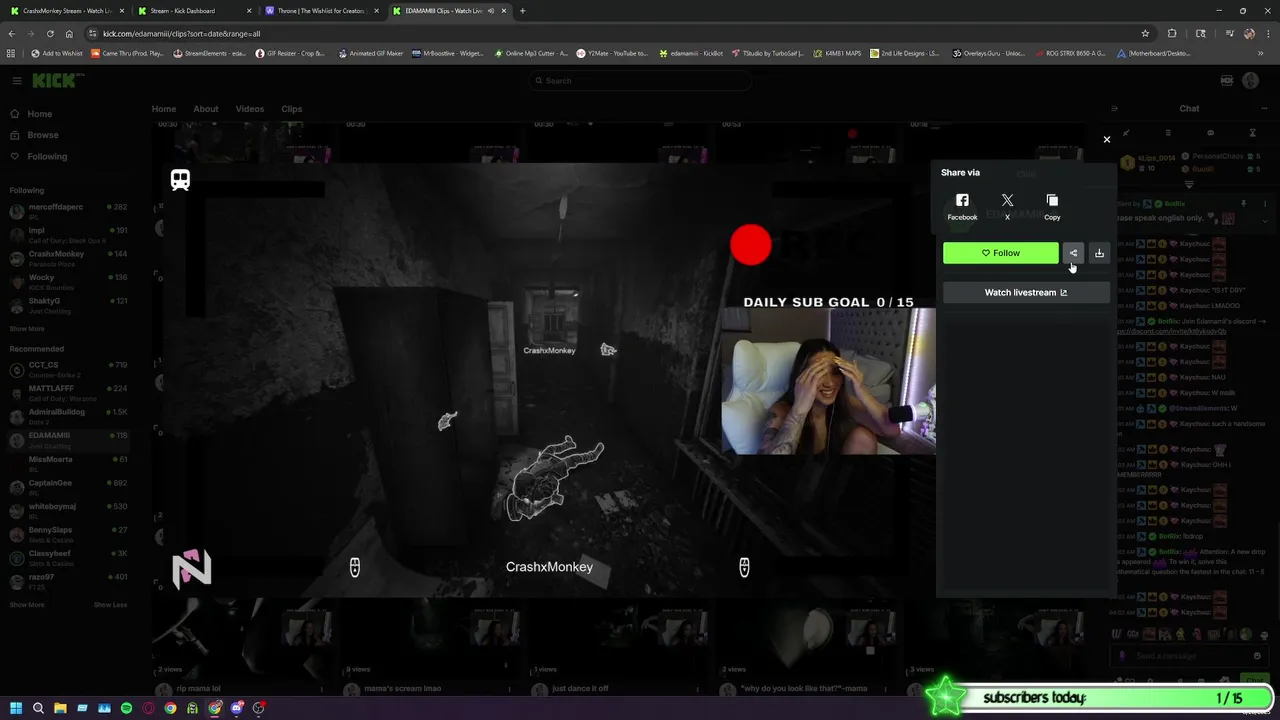
Task: Open Spotify from the taskbar
Action: coord(126,708)
